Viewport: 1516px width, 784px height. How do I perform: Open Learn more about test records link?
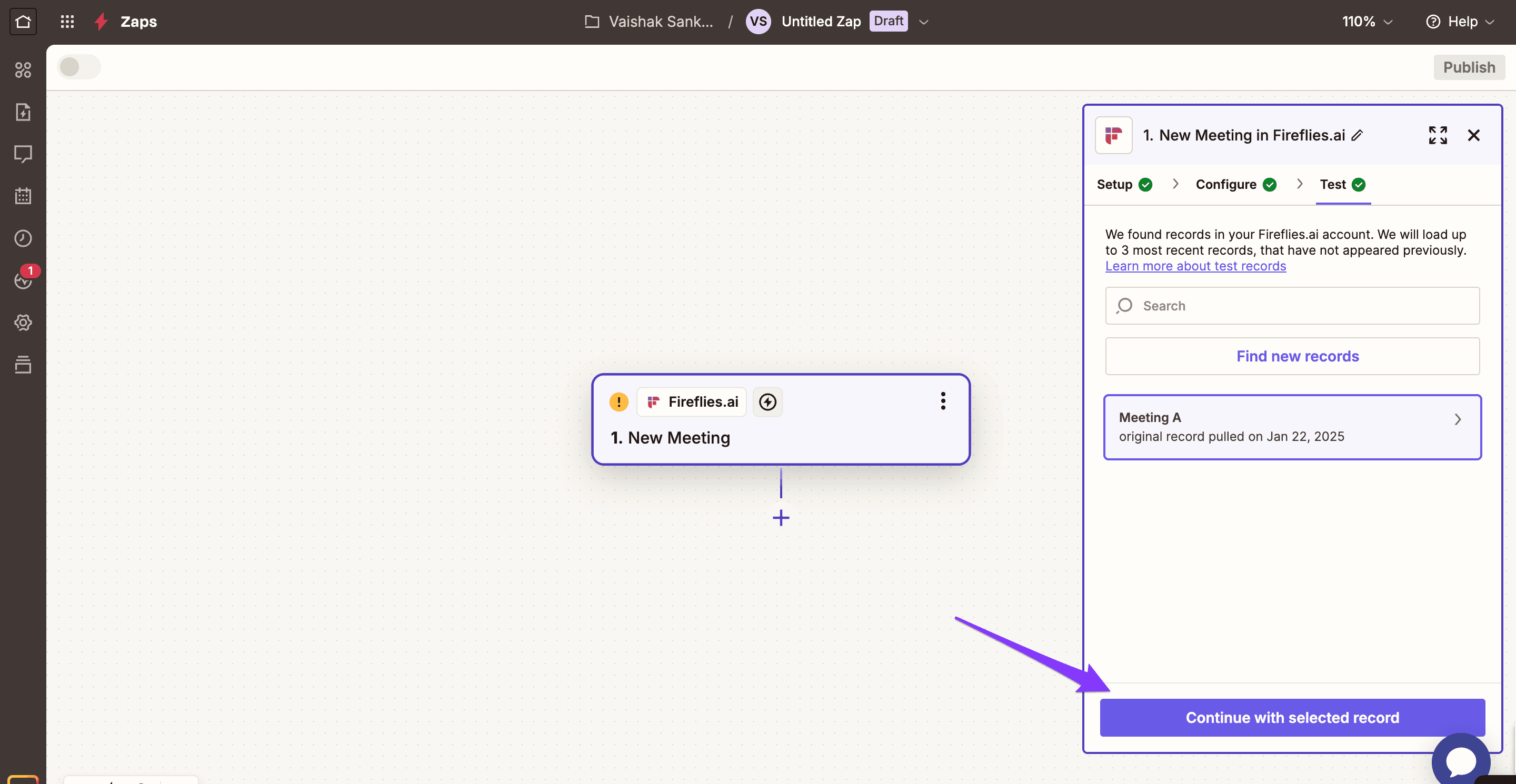click(x=1195, y=266)
